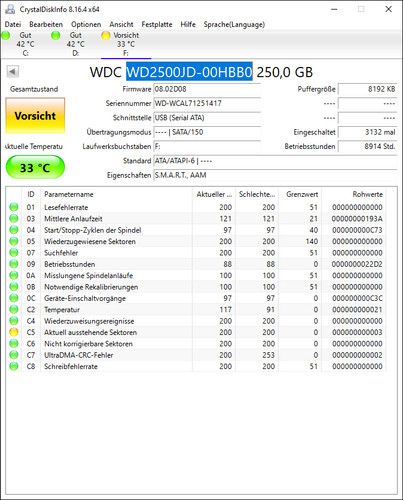This screenshot has width=403, height=500.
Task: Click status dot for UltraDMA-CRC-Fehler
Action: [x=14, y=355]
